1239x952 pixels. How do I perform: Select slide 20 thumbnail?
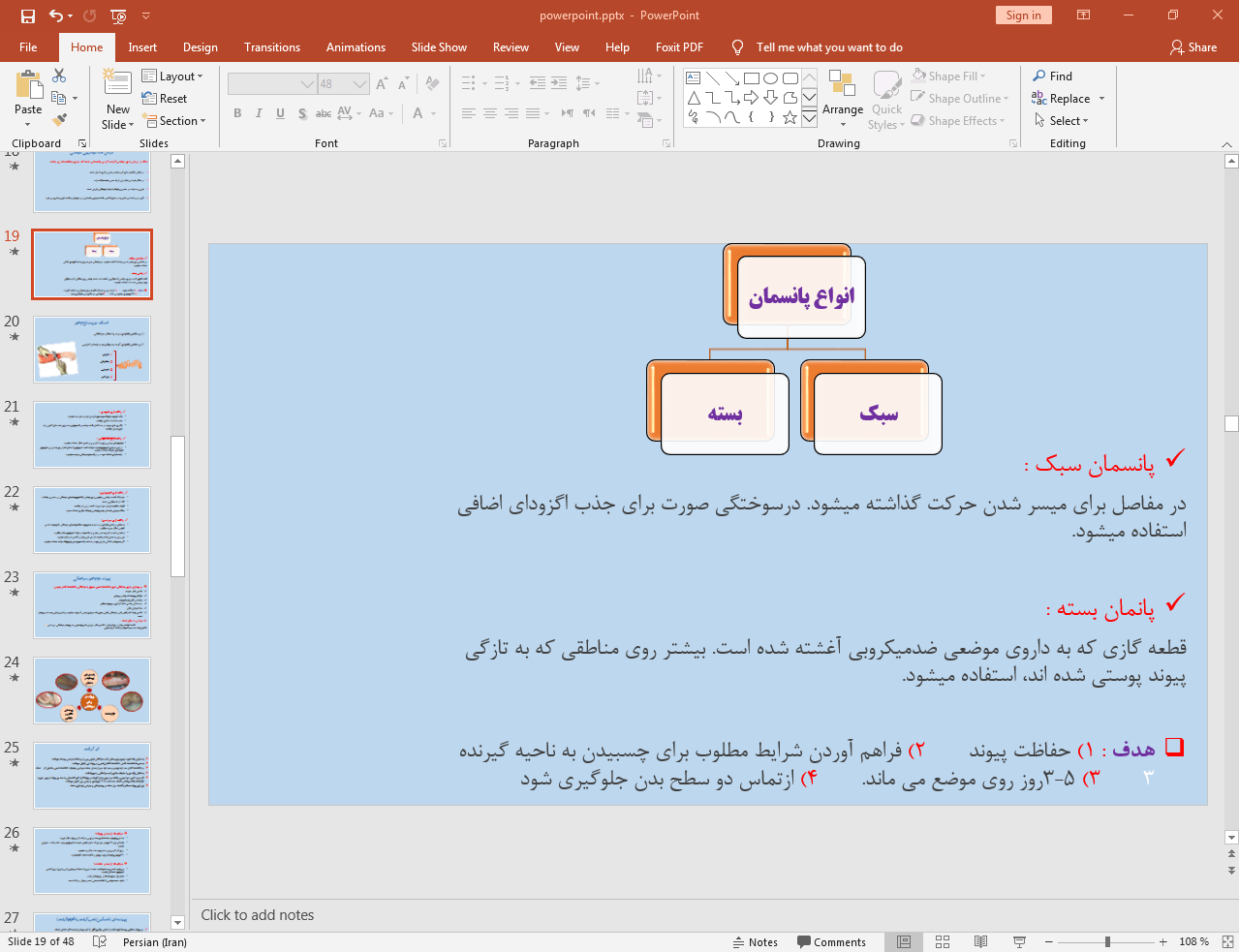tap(92, 350)
